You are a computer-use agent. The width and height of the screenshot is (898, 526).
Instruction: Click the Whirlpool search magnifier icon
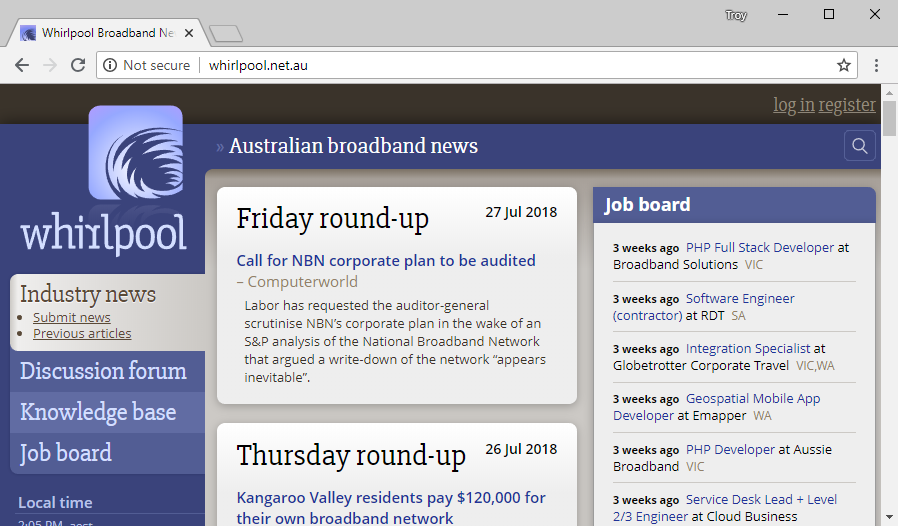coord(860,146)
